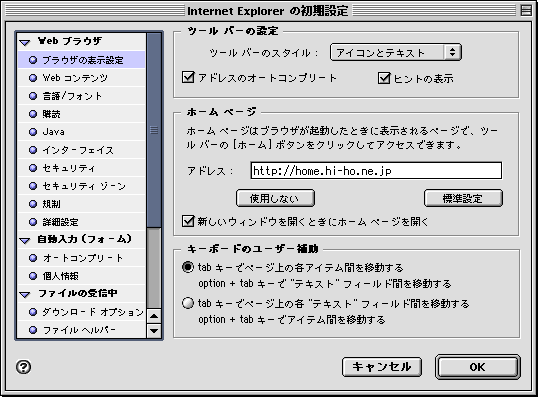This screenshot has width=538, height=397.
Task: Select Web コンテンツ in the sidebar
Action: click(x=82, y=78)
